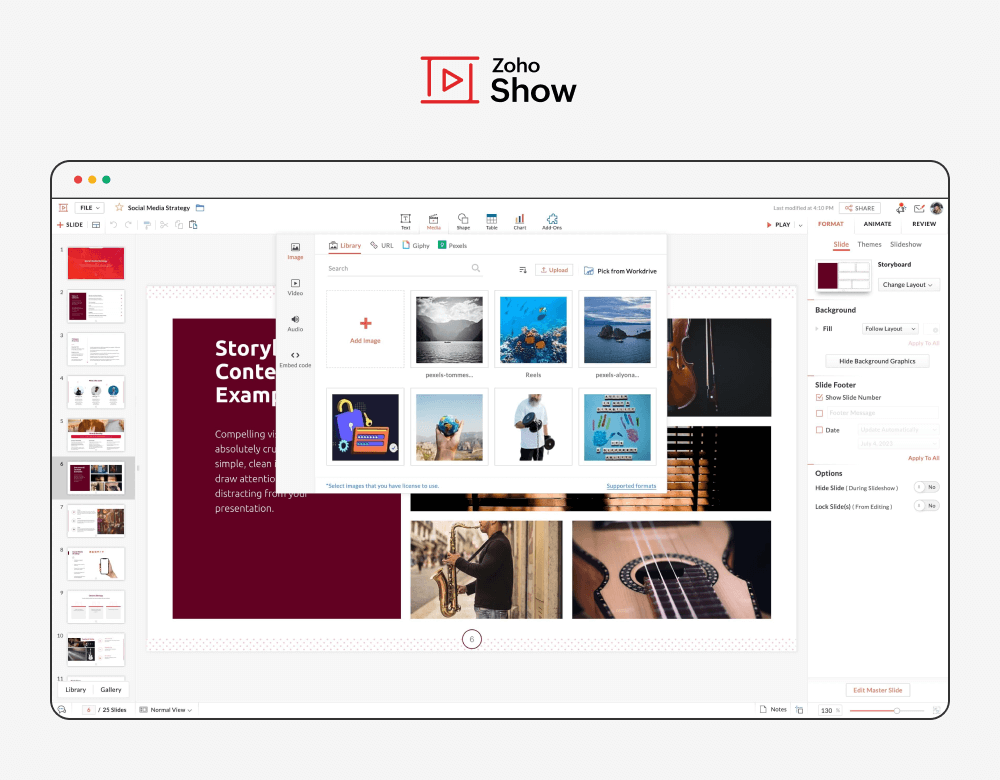The width and height of the screenshot is (1000, 780).
Task: Enable the Footer Message checkbox
Action: pyautogui.click(x=820, y=413)
